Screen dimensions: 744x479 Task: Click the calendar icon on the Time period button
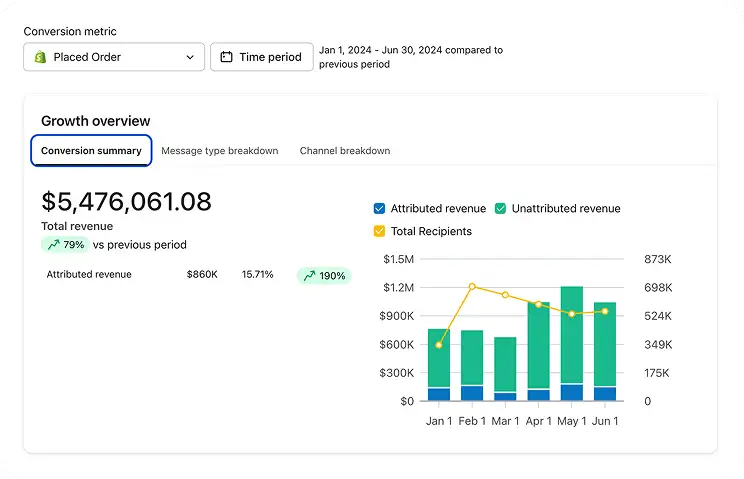(226, 57)
